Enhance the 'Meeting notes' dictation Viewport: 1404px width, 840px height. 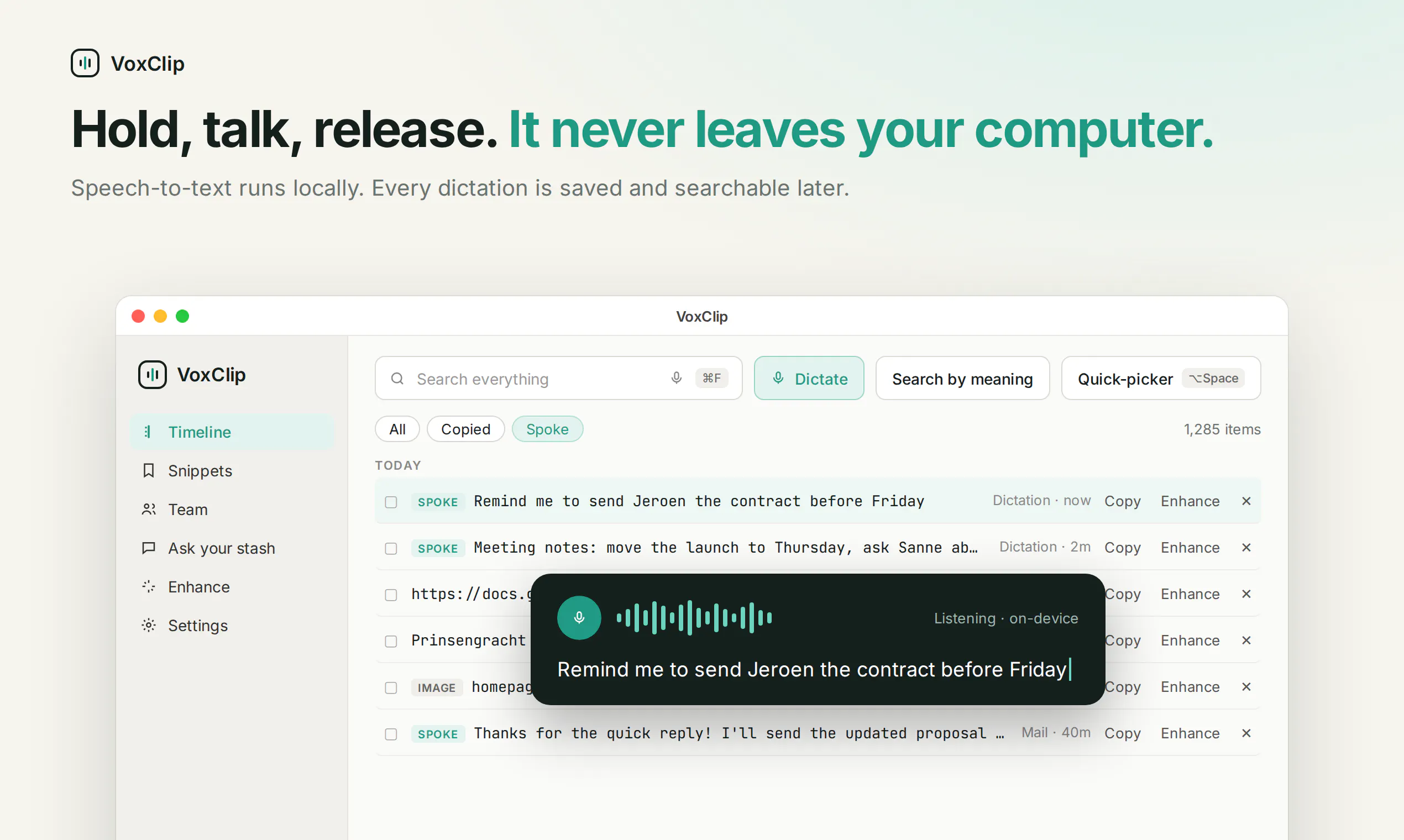coord(1190,547)
